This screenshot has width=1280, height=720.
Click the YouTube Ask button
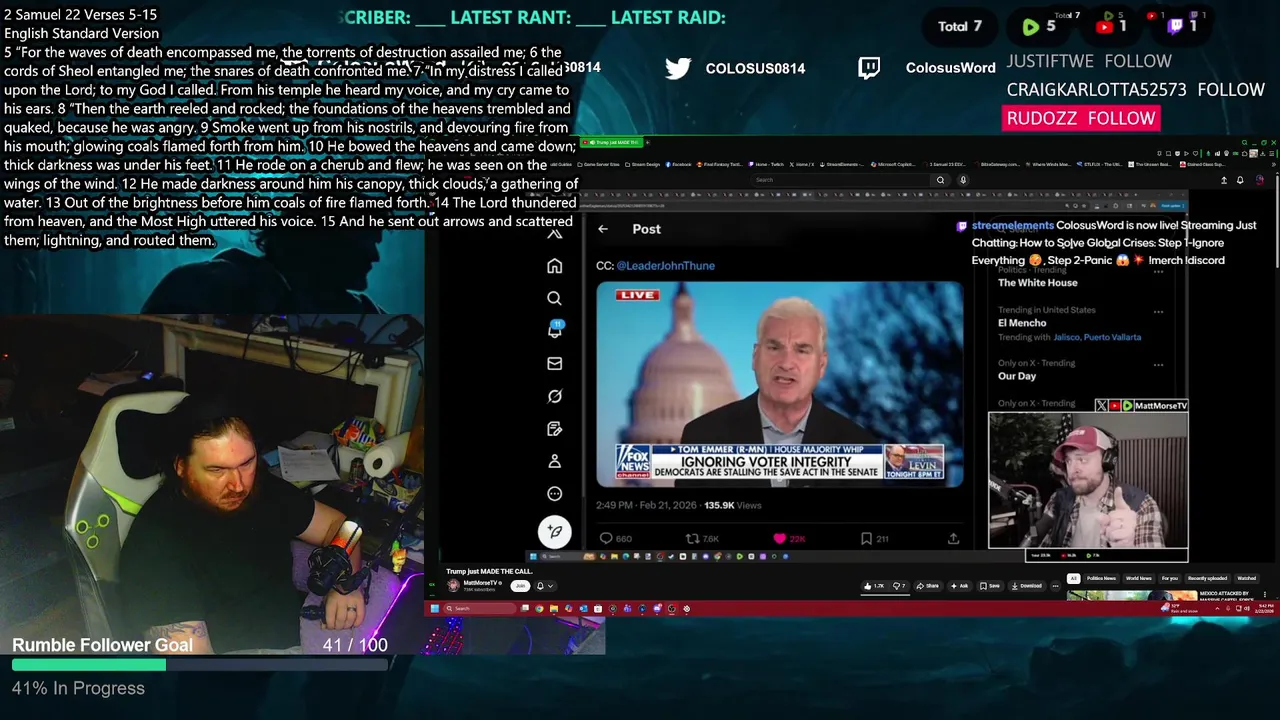coord(959,586)
